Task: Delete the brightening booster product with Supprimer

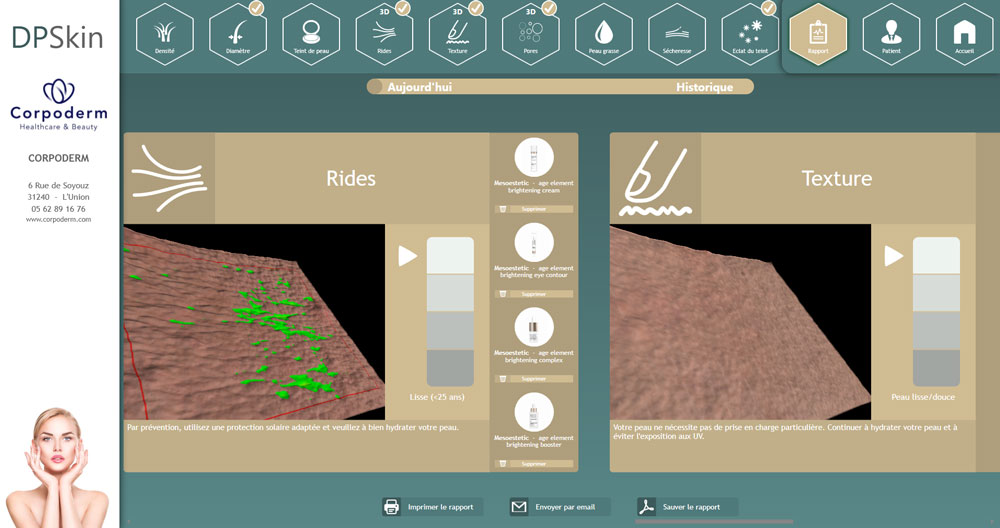Action: pyautogui.click(x=534, y=464)
